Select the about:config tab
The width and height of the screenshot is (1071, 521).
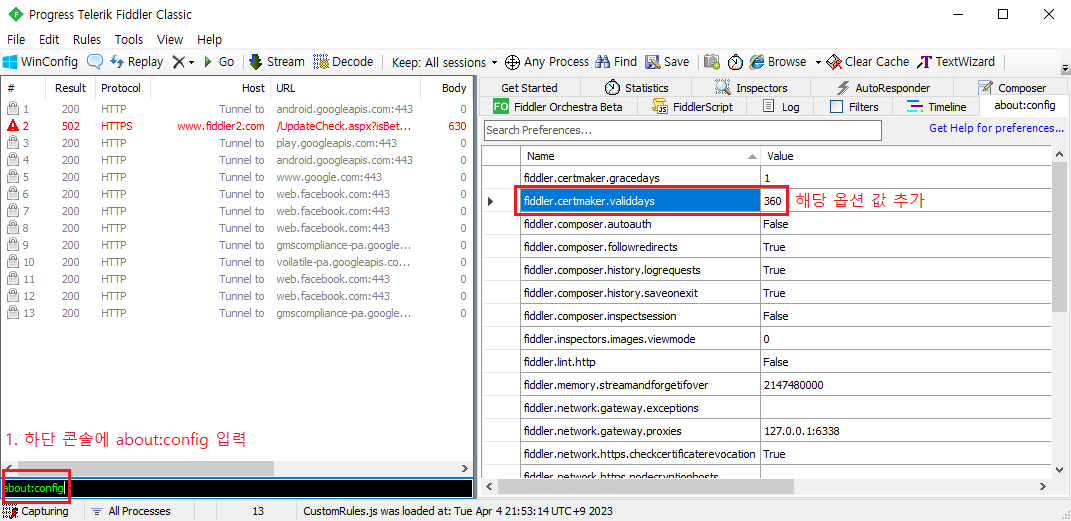point(1025,106)
